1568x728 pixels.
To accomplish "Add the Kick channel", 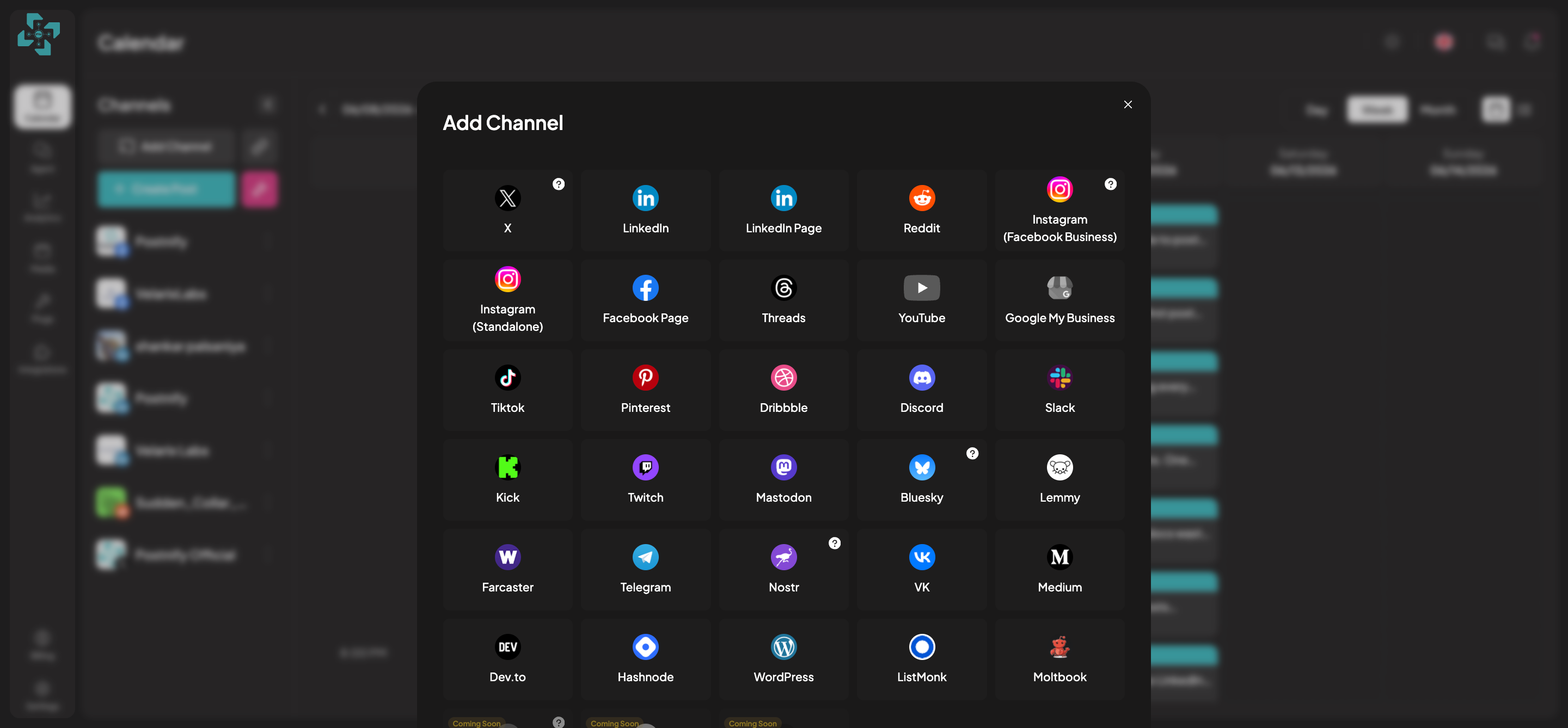I will [x=507, y=479].
